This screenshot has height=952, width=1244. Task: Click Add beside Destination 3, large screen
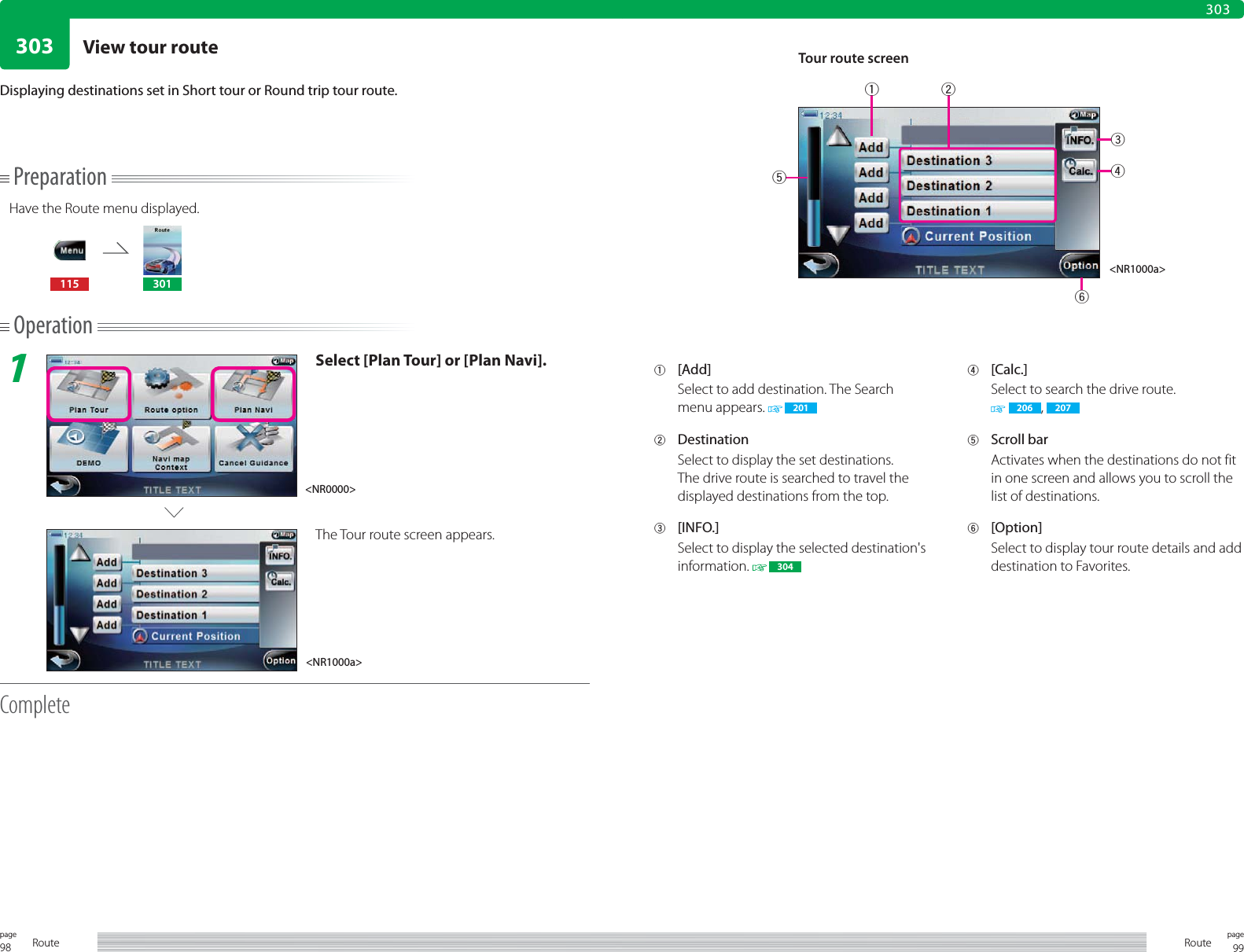(871, 147)
